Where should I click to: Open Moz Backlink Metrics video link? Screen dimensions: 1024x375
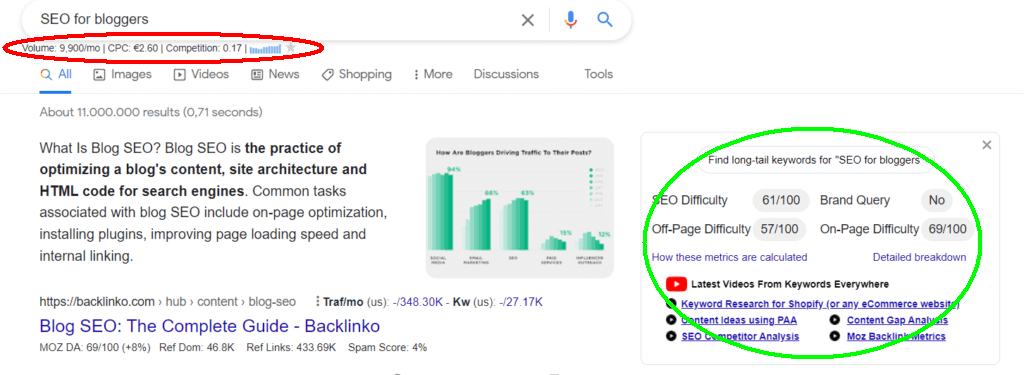[896, 336]
